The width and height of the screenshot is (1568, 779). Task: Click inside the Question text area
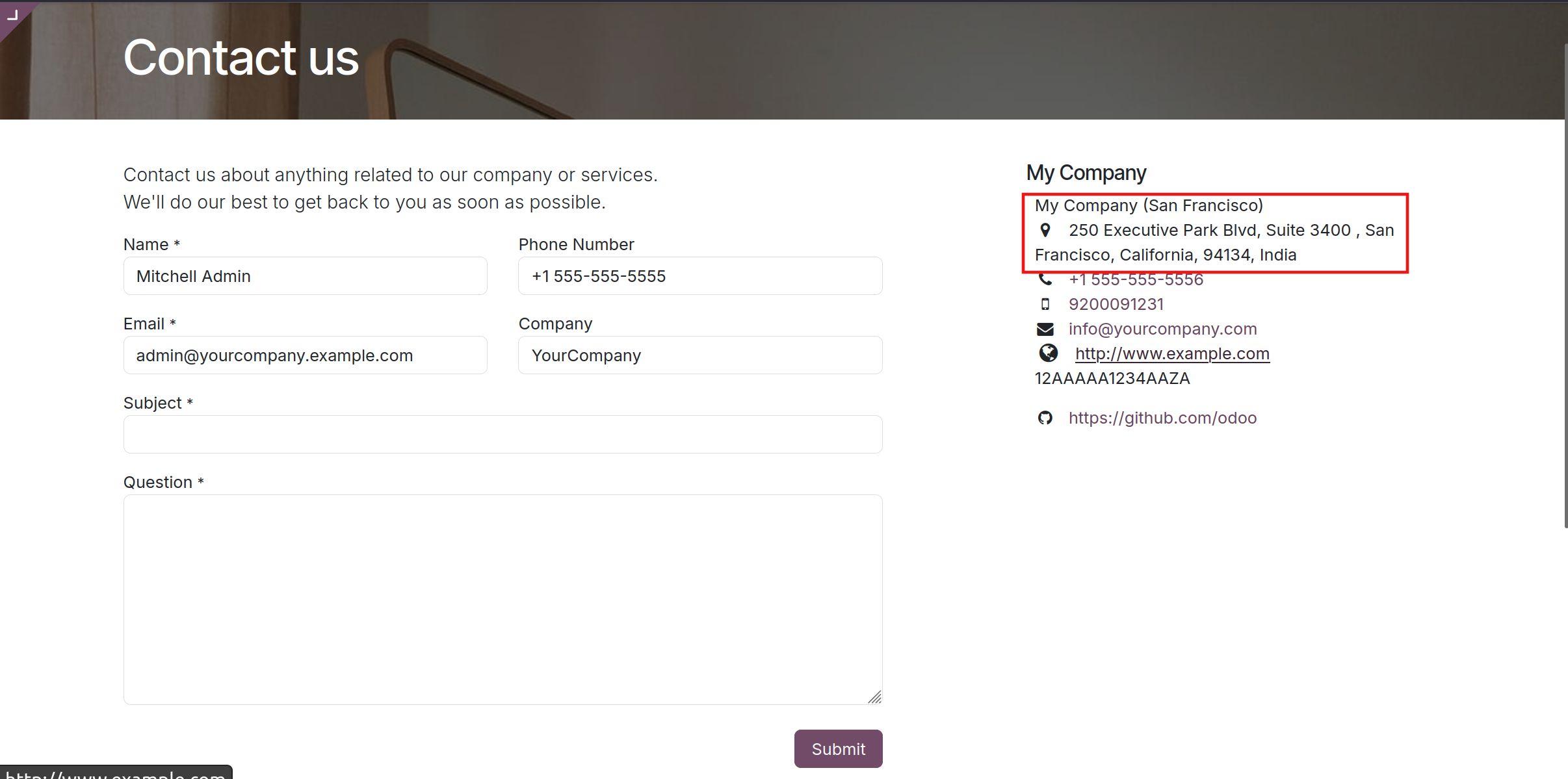tap(503, 599)
